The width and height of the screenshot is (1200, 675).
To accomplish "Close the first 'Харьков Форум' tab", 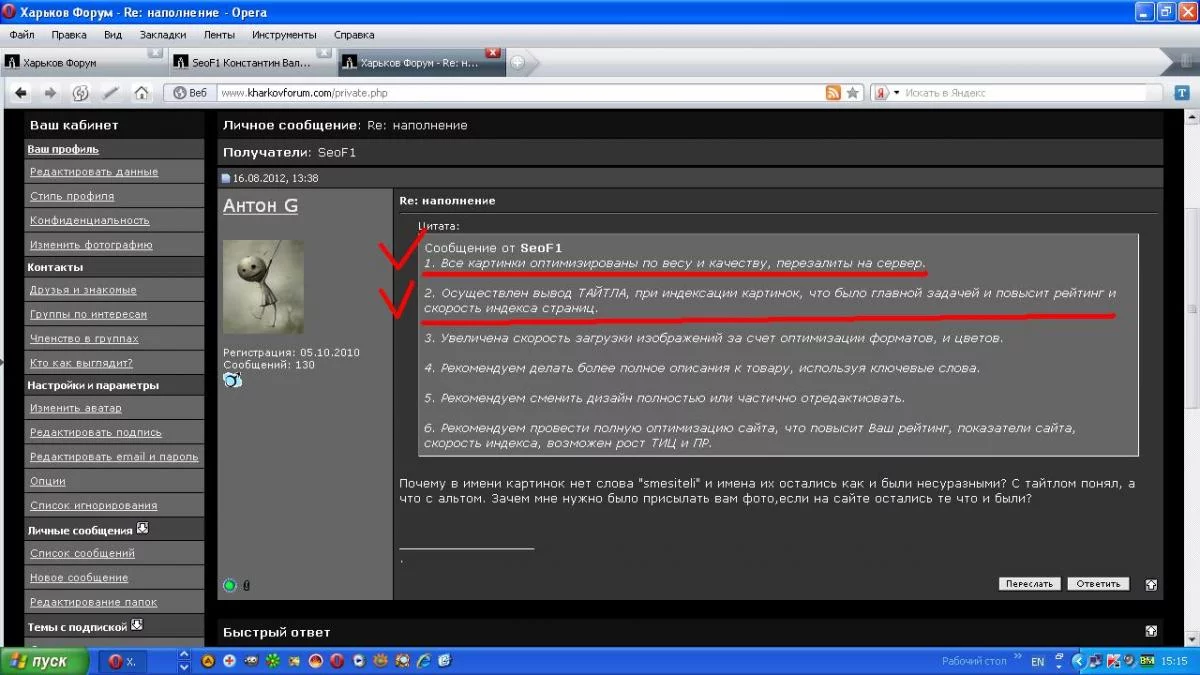I will (155, 52).
